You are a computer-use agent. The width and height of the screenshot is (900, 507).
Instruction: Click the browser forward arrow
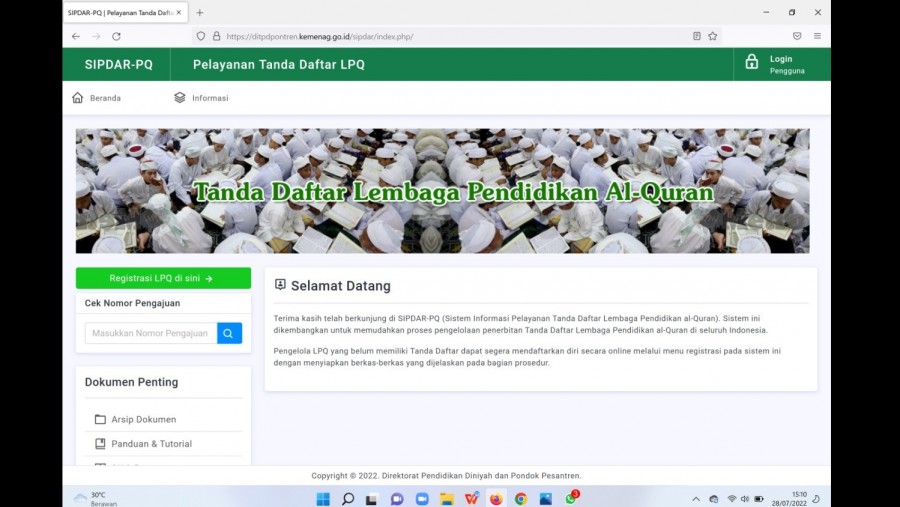(x=96, y=36)
